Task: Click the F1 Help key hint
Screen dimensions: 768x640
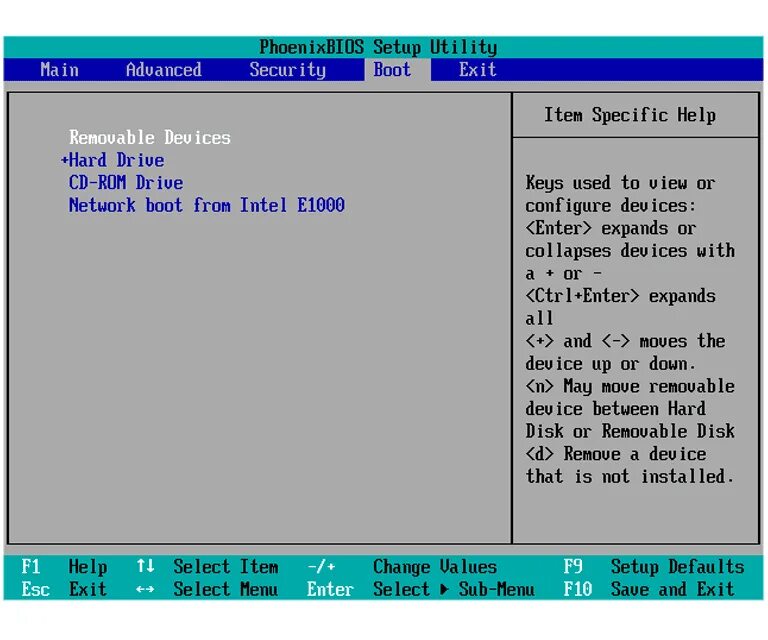Action: point(64,567)
